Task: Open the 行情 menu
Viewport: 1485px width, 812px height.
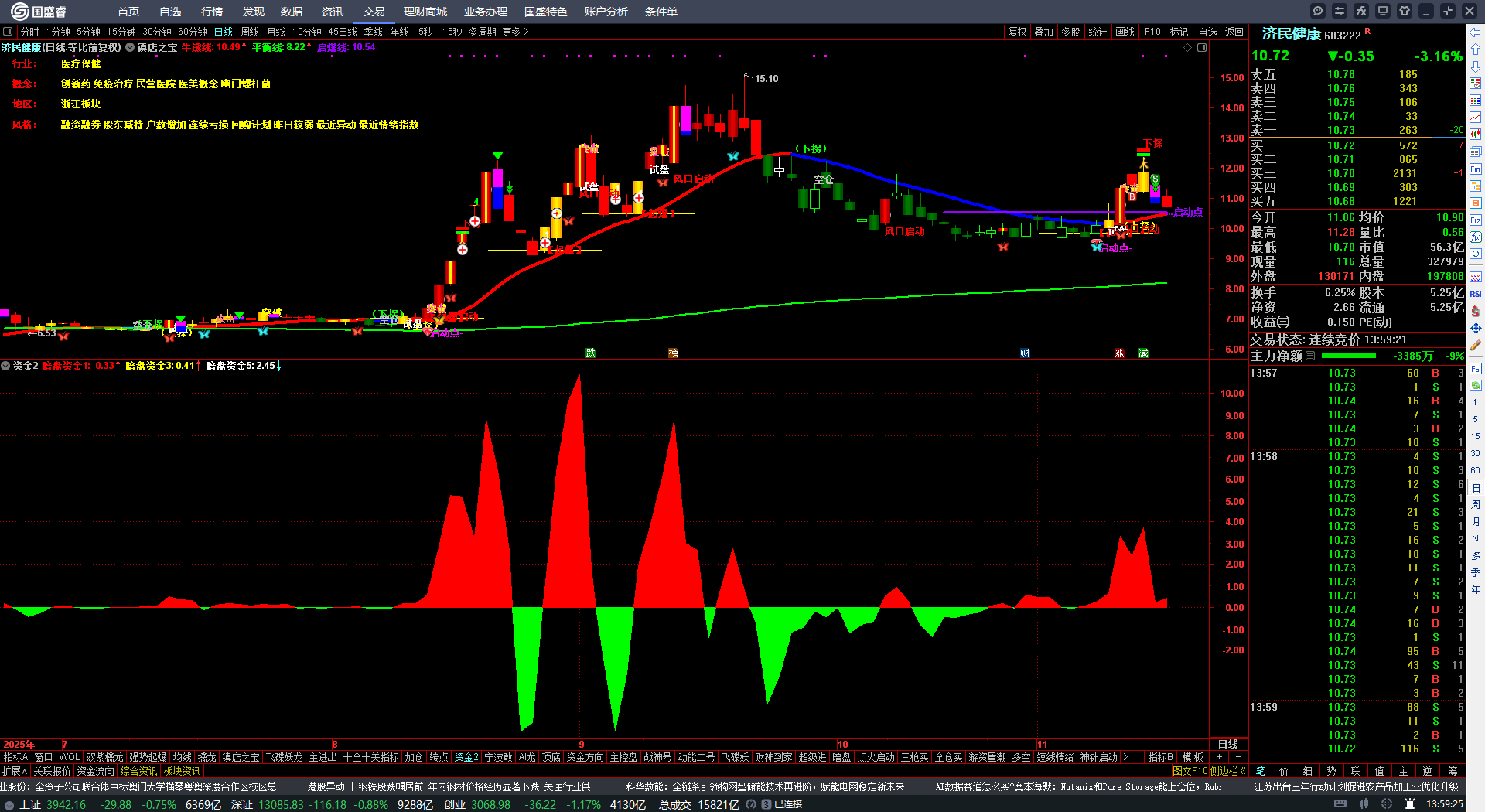Action: tap(212, 12)
